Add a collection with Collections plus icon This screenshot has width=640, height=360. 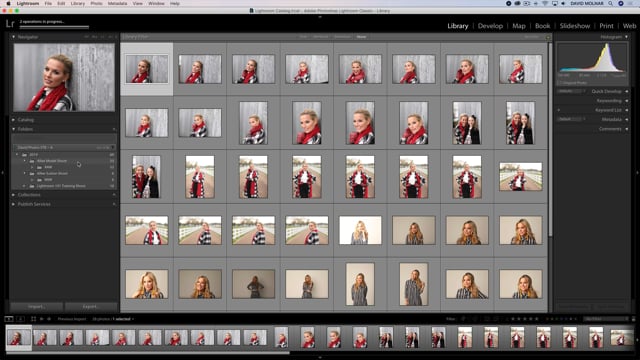pyautogui.click(x=114, y=195)
